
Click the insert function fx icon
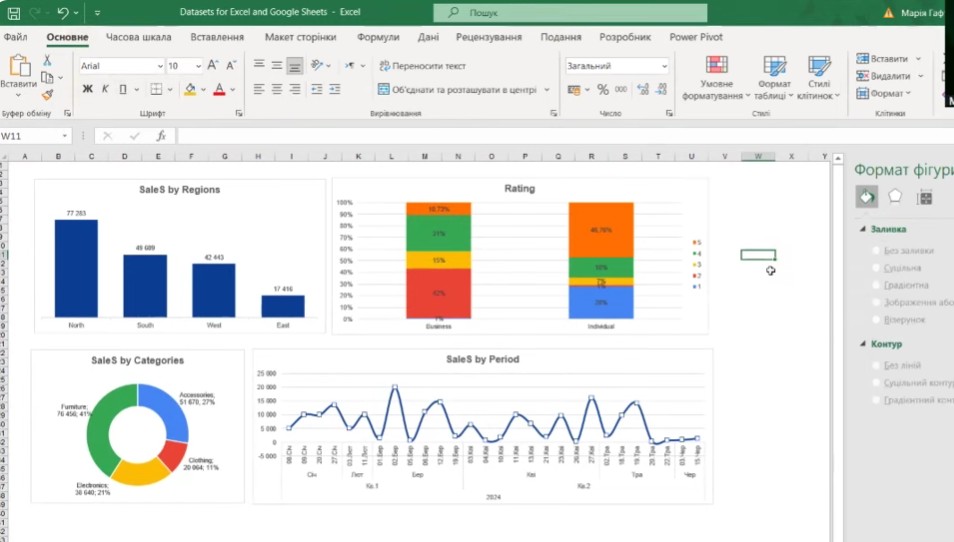159,136
